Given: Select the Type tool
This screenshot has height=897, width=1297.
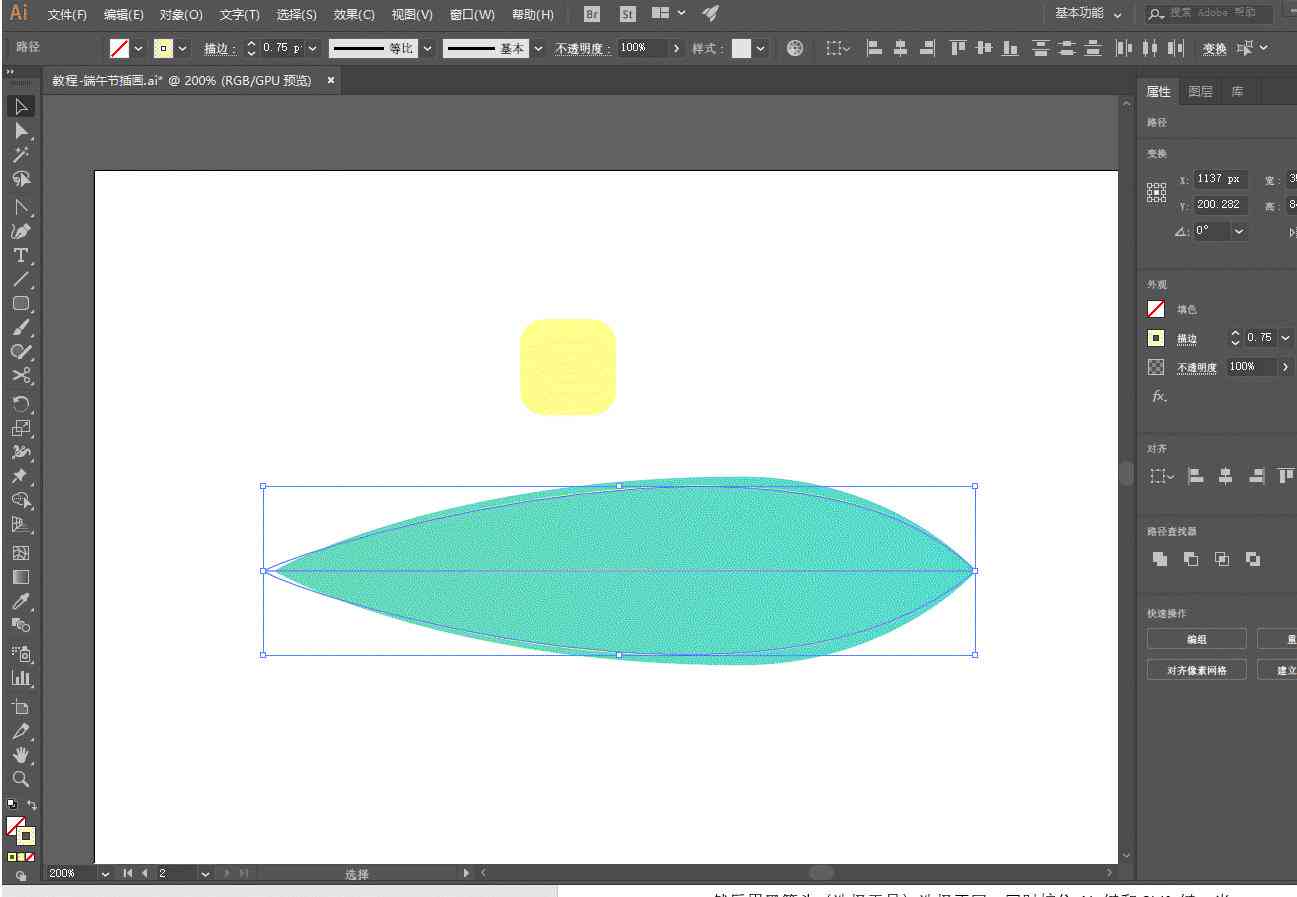Looking at the screenshot, I should point(20,255).
